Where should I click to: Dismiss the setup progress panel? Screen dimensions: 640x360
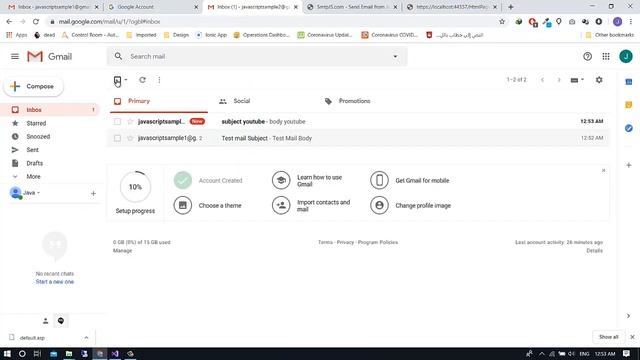click(x=603, y=170)
